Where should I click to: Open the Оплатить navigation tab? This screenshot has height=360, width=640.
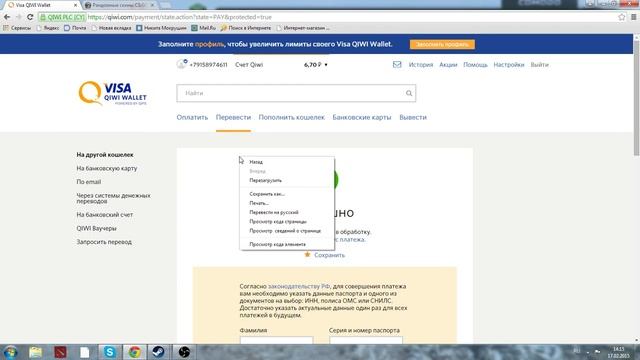[x=192, y=117]
